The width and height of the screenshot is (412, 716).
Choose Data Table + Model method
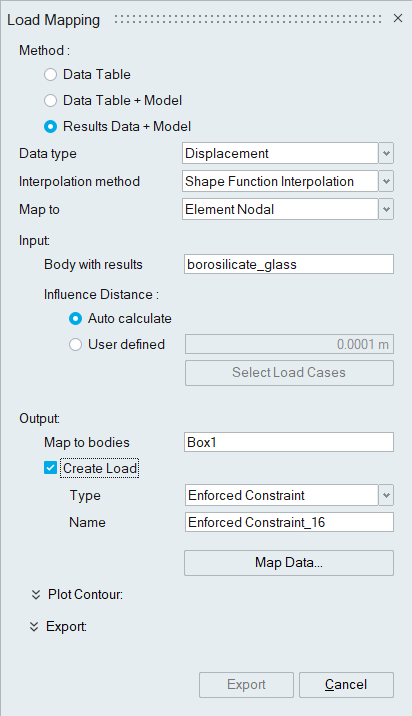click(x=50, y=100)
